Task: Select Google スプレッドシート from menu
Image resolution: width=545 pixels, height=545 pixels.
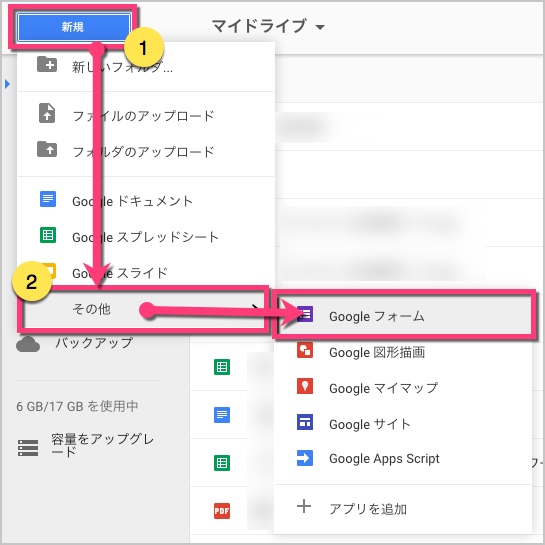Action: tap(145, 237)
